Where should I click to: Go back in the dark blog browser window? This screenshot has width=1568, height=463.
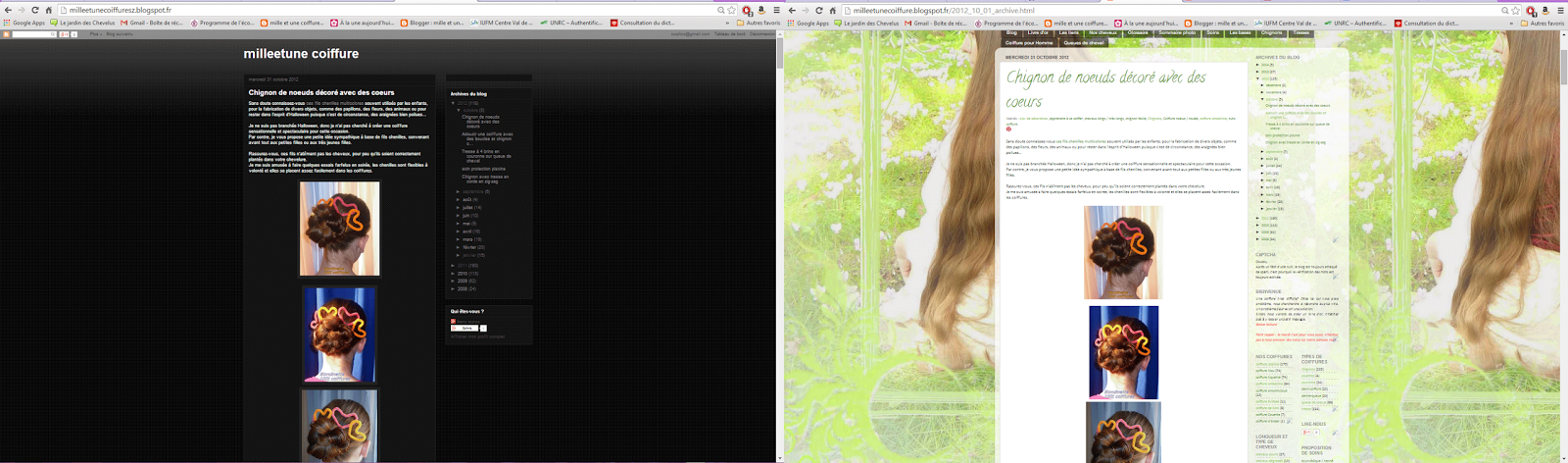point(7,10)
